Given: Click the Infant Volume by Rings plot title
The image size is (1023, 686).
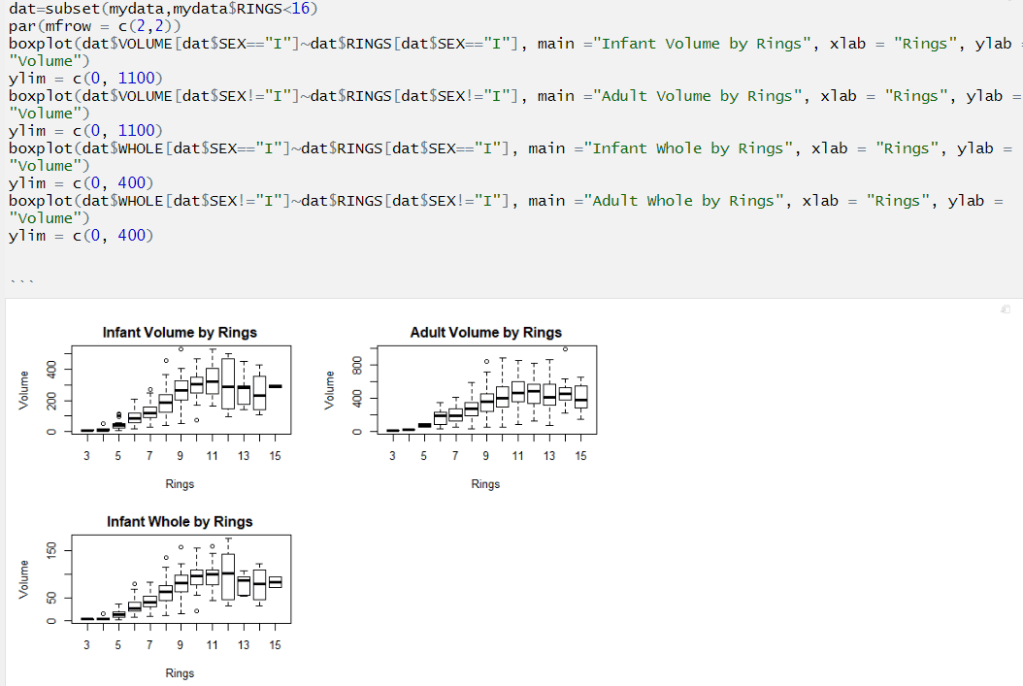Looking at the screenshot, I should tap(180, 333).
